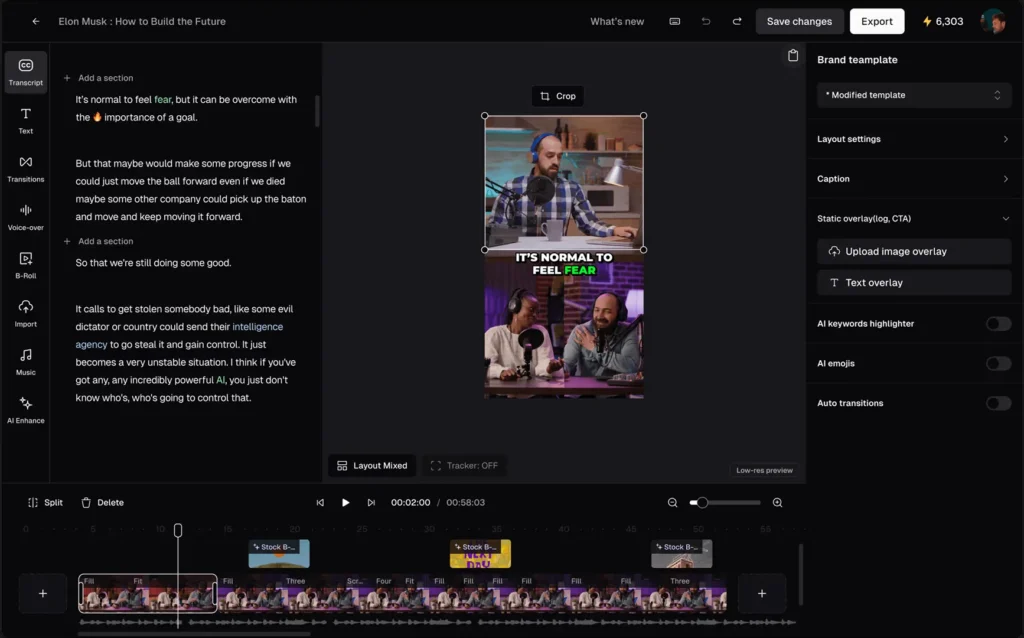
Task: Expand Layout settings section
Action: pyautogui.click(x=914, y=139)
